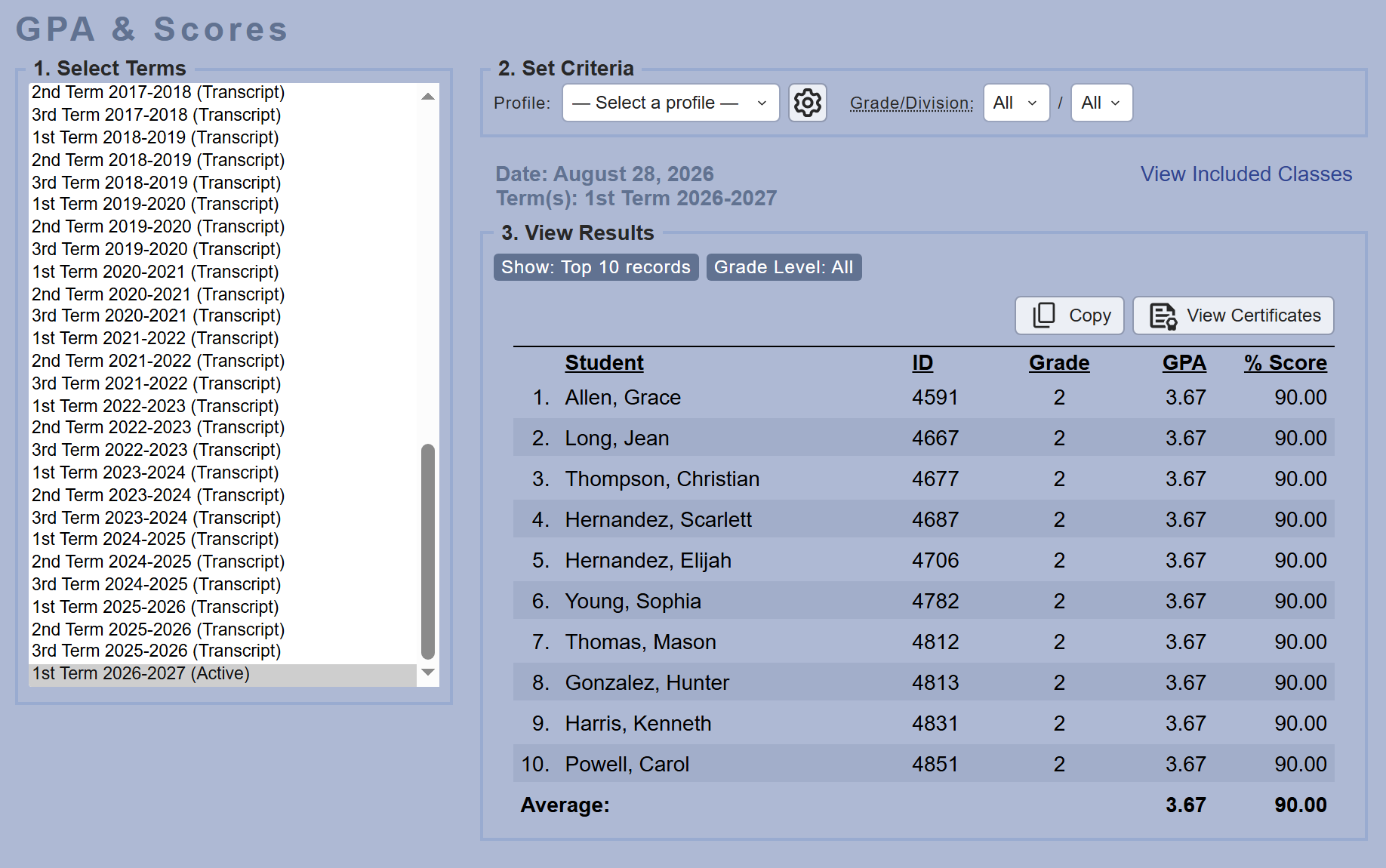Select 1st Term 2025-2026 (Transcript)
This screenshot has width=1386, height=868.
click(223, 607)
